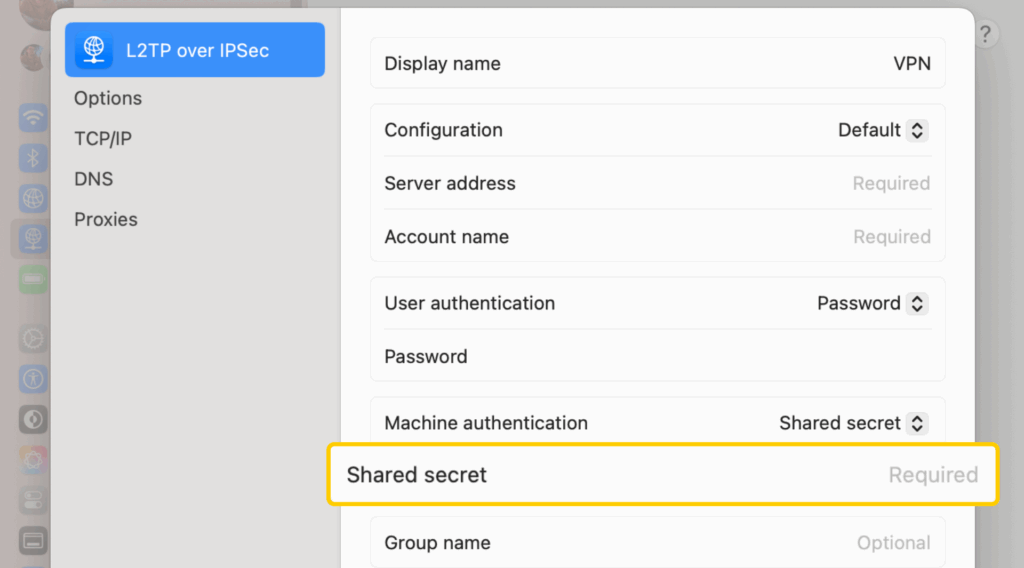Switch to the Options section
The image size is (1024, 568).
[x=108, y=98]
